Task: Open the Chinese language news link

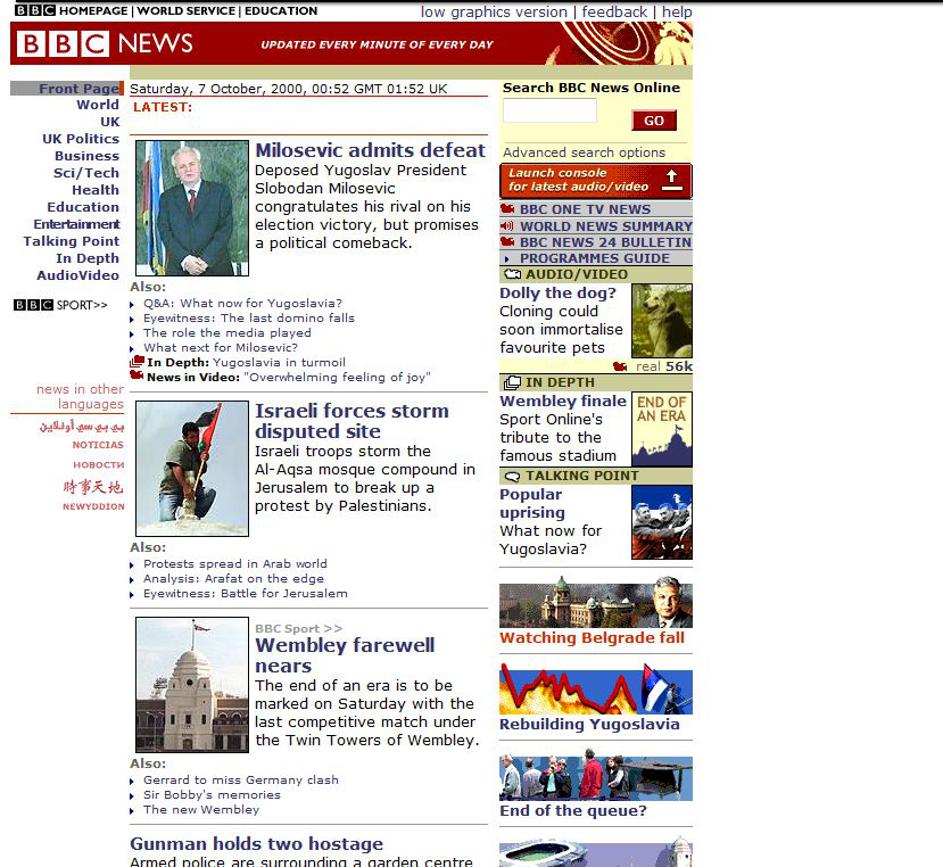Action: tap(93, 487)
